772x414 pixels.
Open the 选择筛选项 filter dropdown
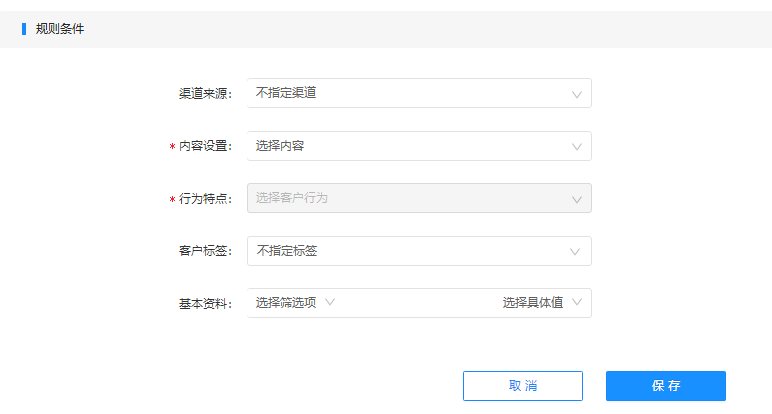tap(295, 302)
